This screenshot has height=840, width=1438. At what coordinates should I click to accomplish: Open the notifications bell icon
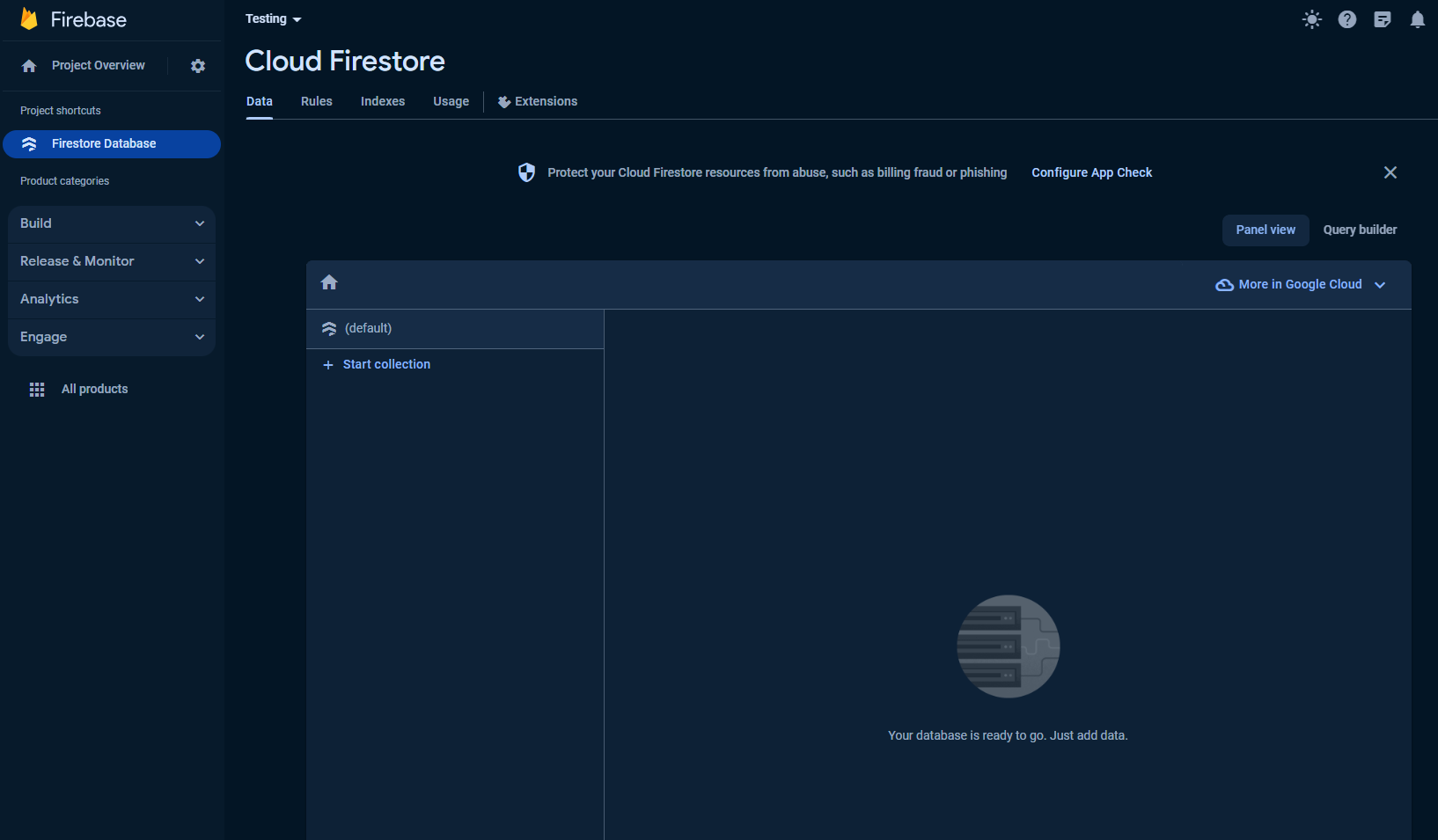(1418, 19)
